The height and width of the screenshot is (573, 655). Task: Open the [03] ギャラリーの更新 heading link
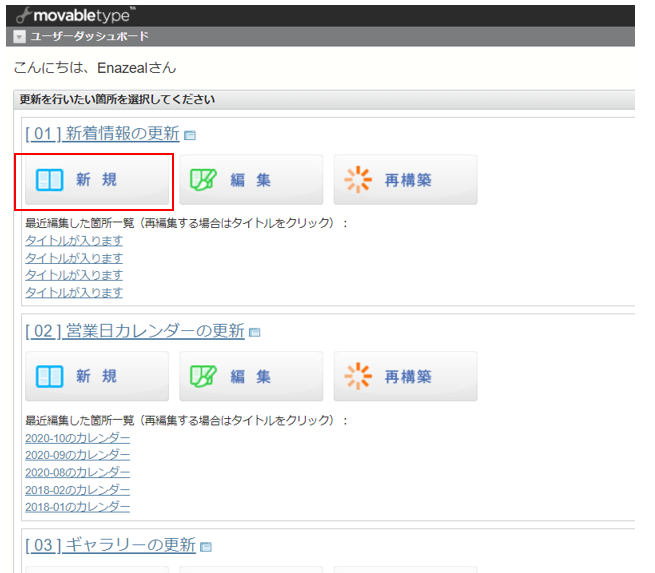110,545
